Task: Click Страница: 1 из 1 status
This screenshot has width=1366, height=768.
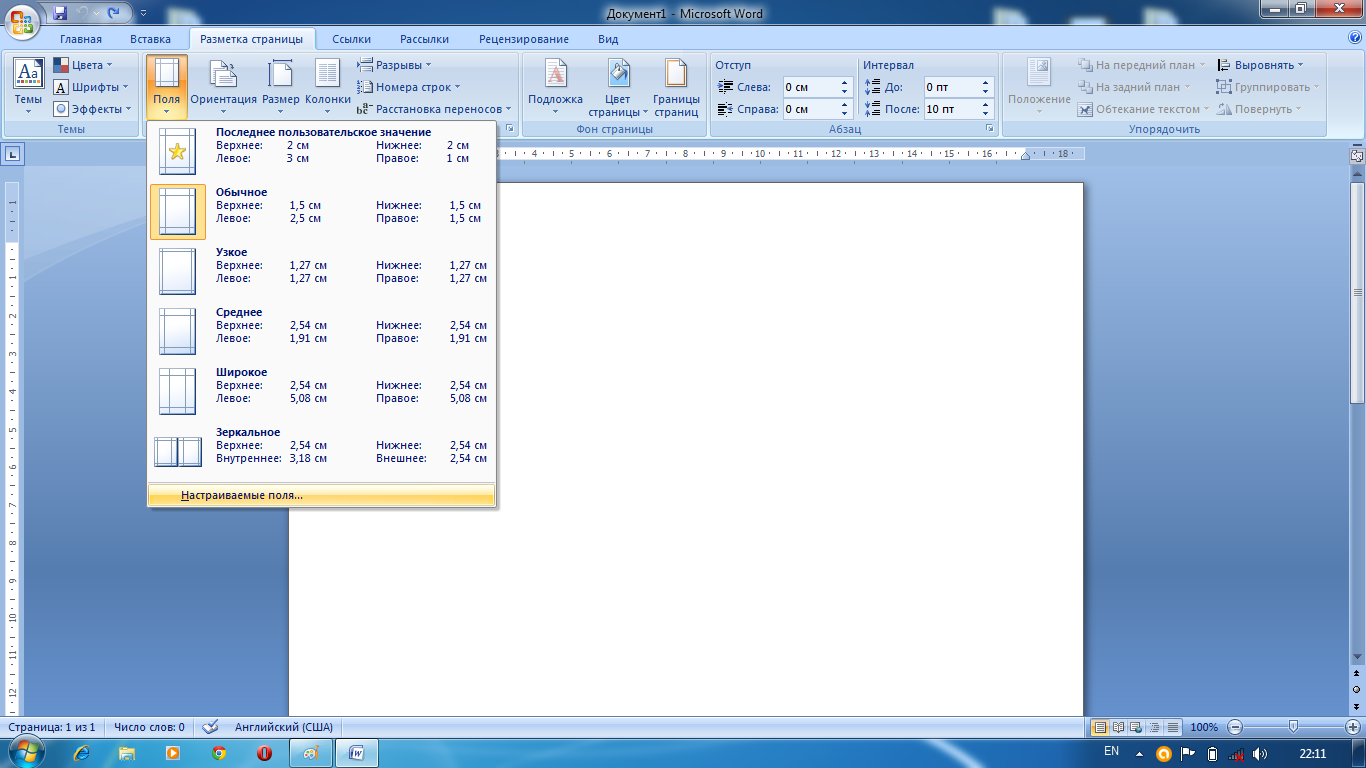Action: tap(52, 727)
